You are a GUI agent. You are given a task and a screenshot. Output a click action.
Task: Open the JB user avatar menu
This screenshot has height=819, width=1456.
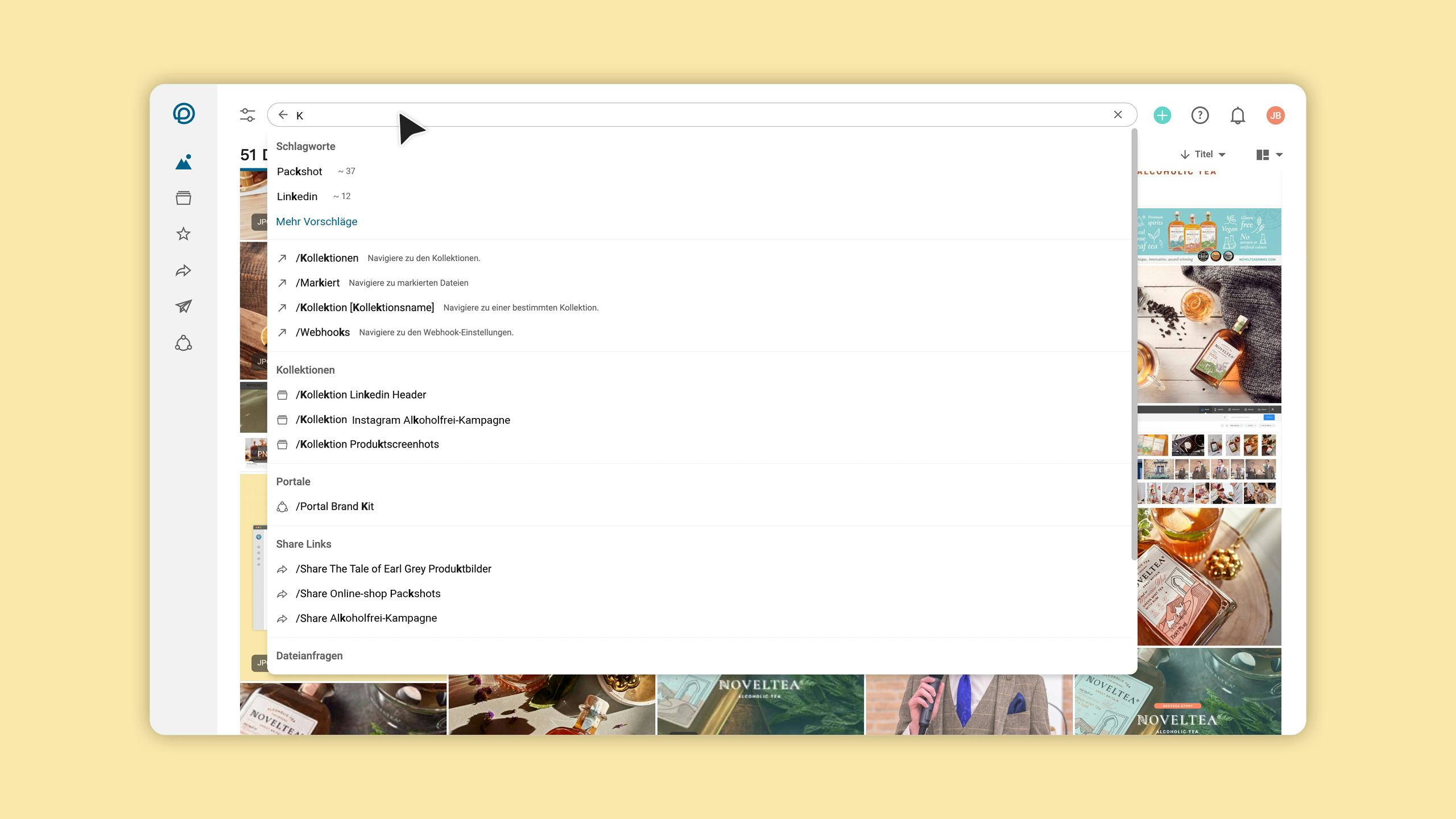tap(1275, 115)
